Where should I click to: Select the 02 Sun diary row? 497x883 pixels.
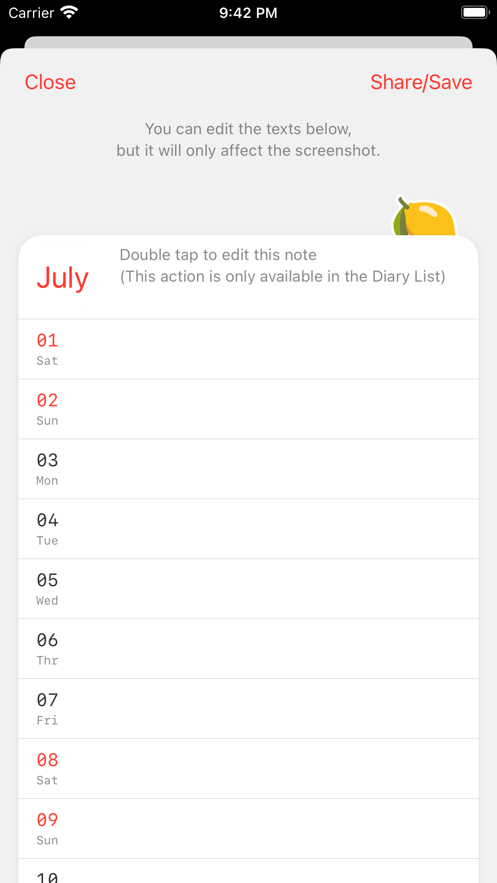pyautogui.click(x=248, y=409)
